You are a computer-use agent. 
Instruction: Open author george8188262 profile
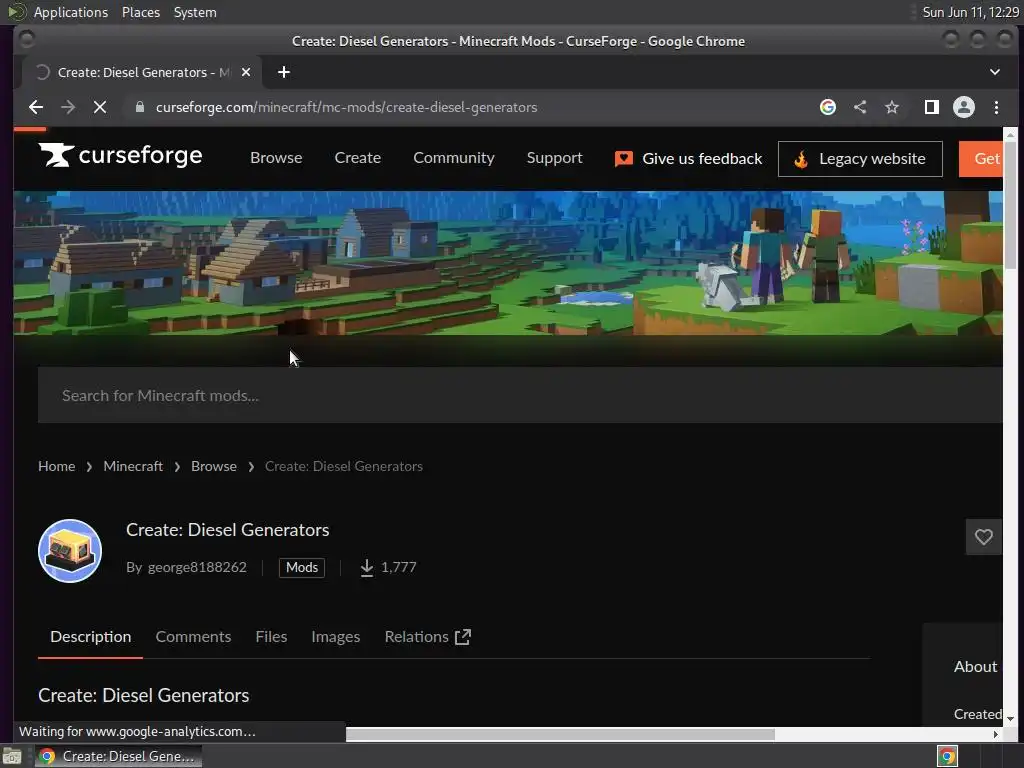197,568
